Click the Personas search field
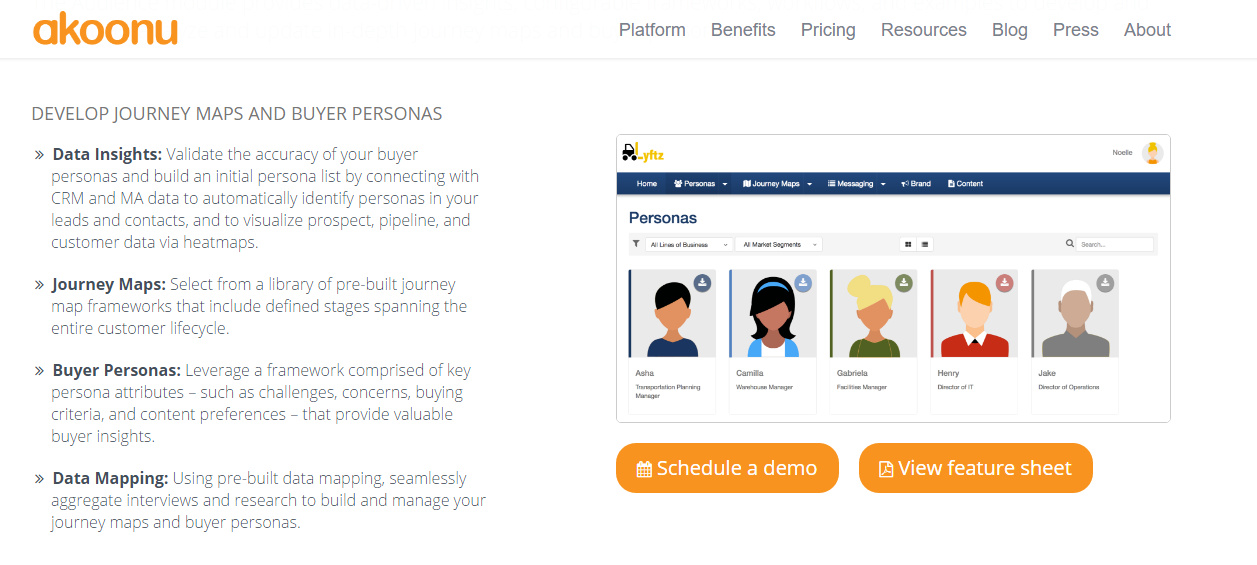Viewport: 1257px width, 565px height. (x=1115, y=244)
